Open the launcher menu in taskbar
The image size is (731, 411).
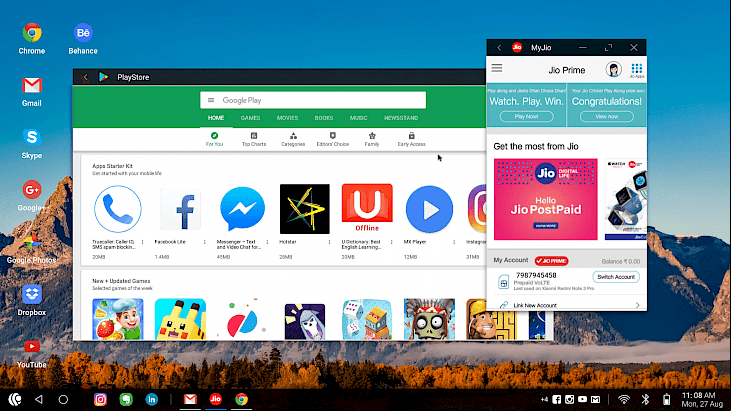(x=15, y=399)
